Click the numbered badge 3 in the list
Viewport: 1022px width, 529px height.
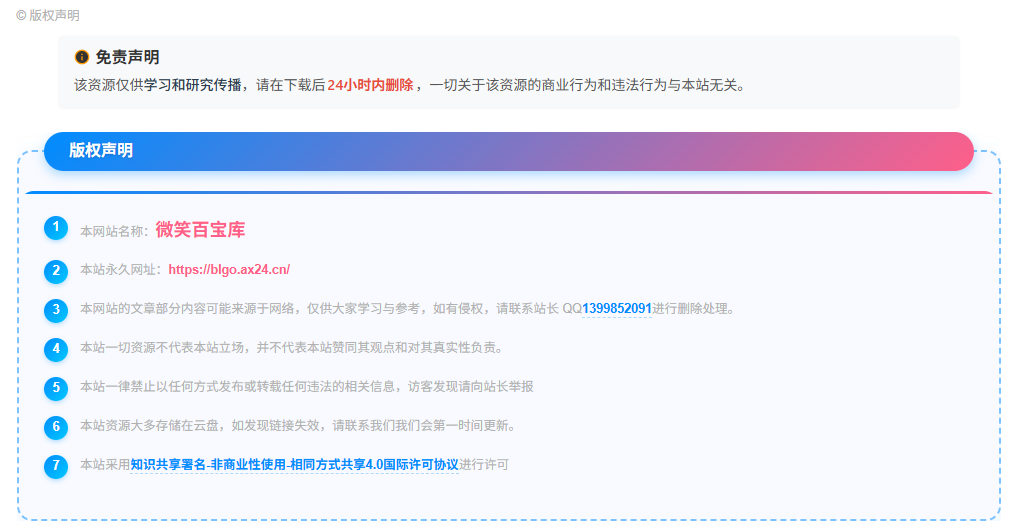(x=56, y=310)
